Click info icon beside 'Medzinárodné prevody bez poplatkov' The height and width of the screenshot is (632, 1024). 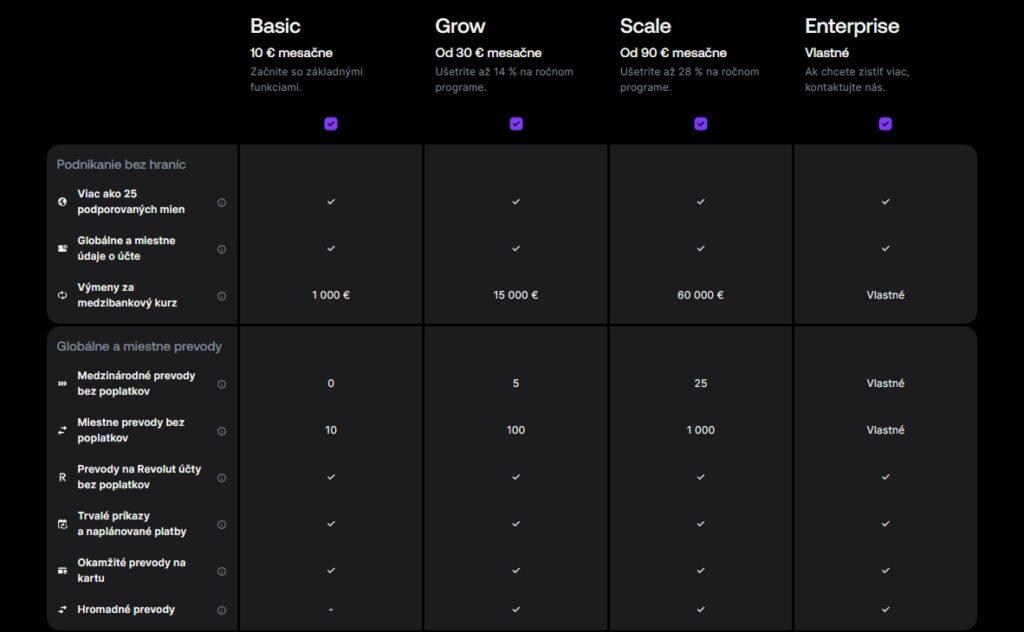(x=222, y=384)
